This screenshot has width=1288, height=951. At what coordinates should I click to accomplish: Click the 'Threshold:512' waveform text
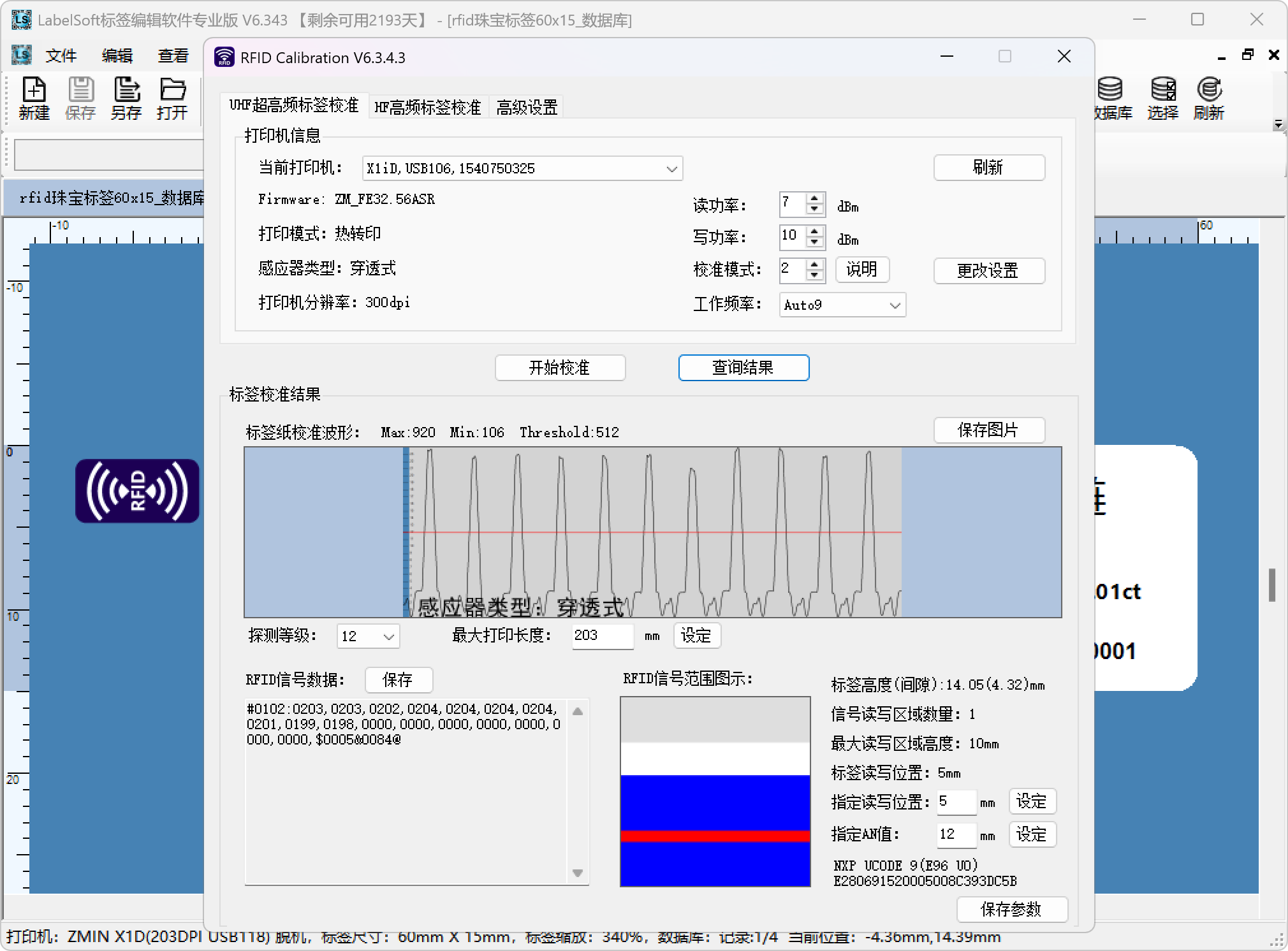569,432
